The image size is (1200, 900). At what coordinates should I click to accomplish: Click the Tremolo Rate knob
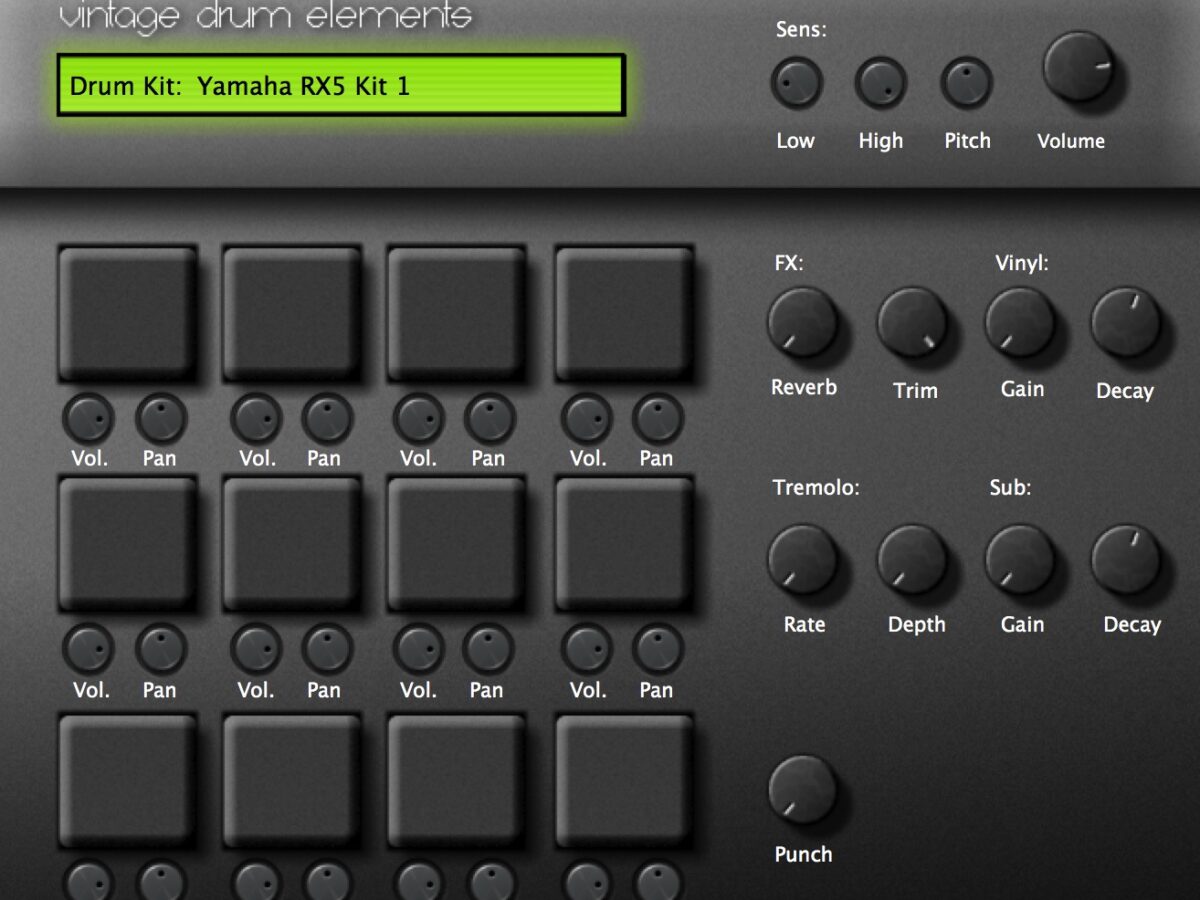pos(802,559)
